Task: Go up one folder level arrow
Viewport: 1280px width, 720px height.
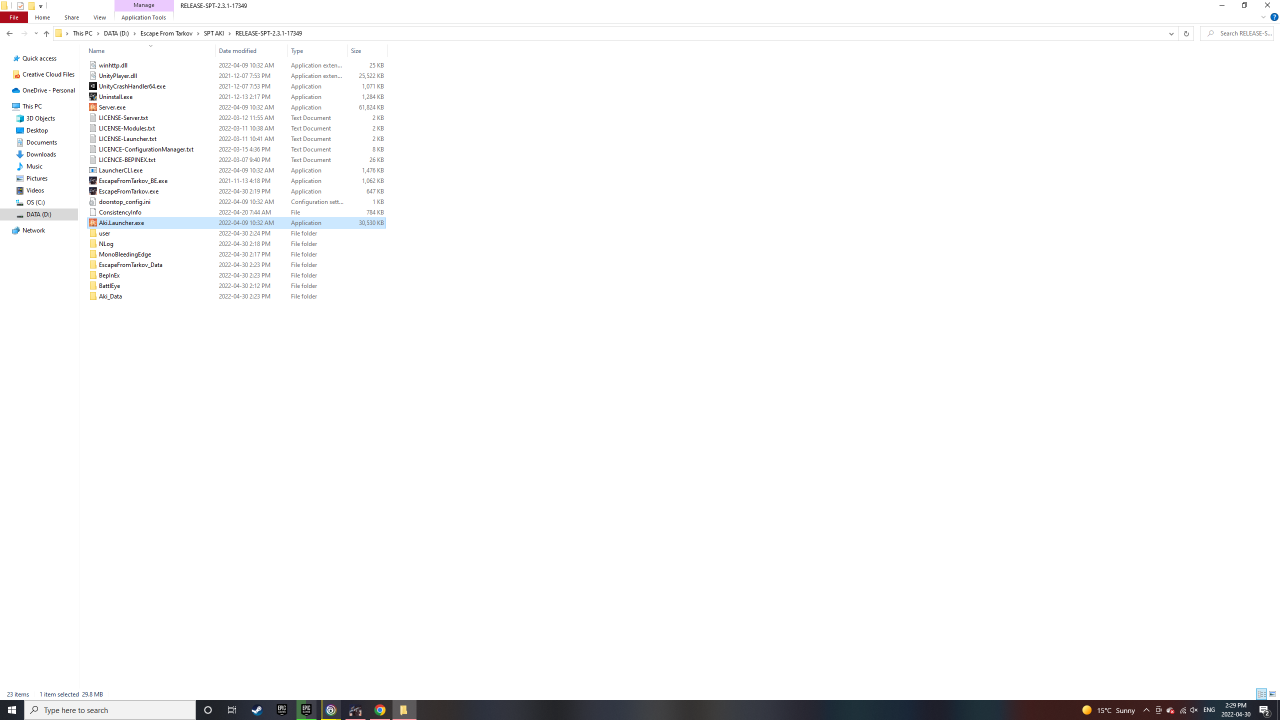Action: (x=46, y=33)
